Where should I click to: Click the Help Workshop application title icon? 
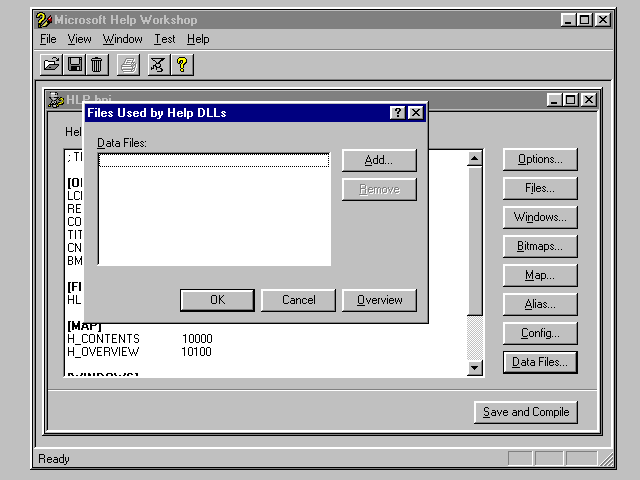pos(43,19)
